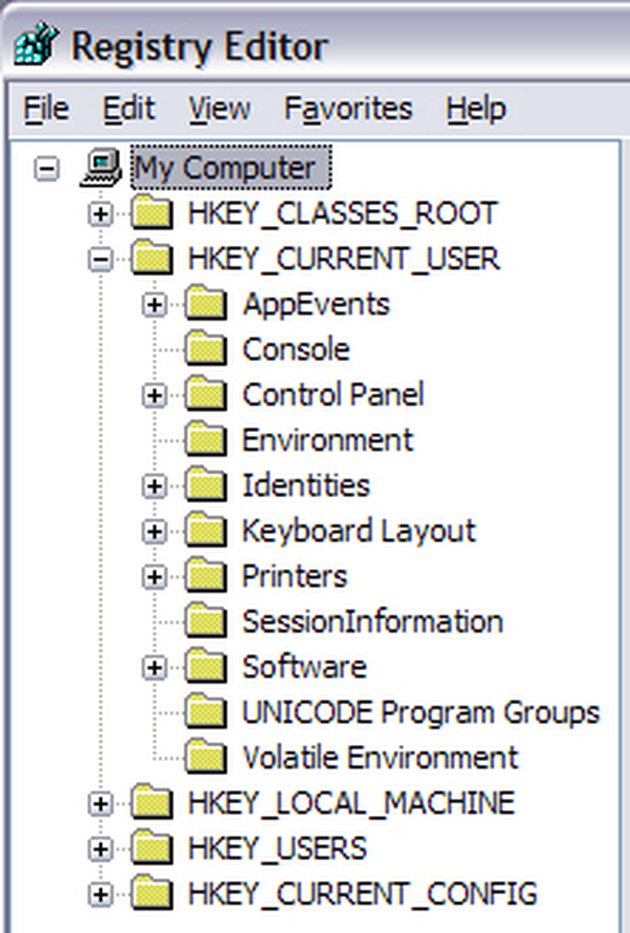Click the Console folder icon
The height and width of the screenshot is (933, 630).
click(x=206, y=349)
